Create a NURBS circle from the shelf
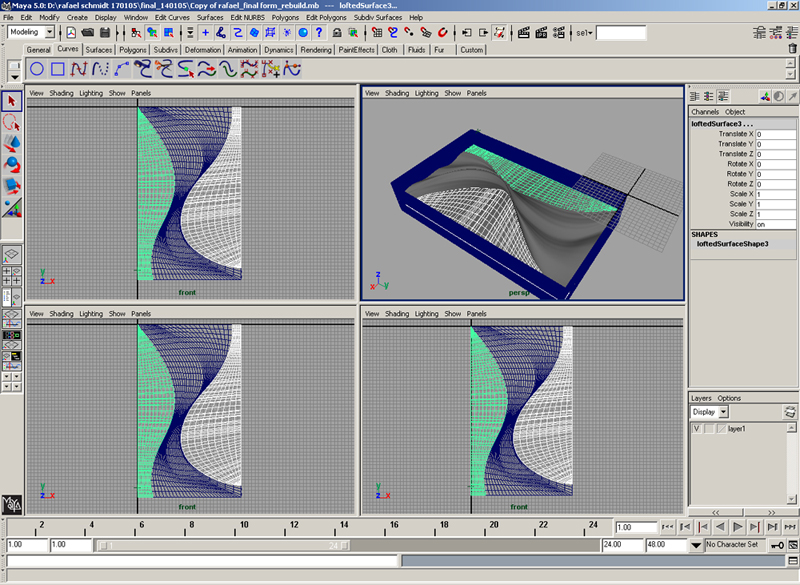800x585 pixels. coord(37,69)
